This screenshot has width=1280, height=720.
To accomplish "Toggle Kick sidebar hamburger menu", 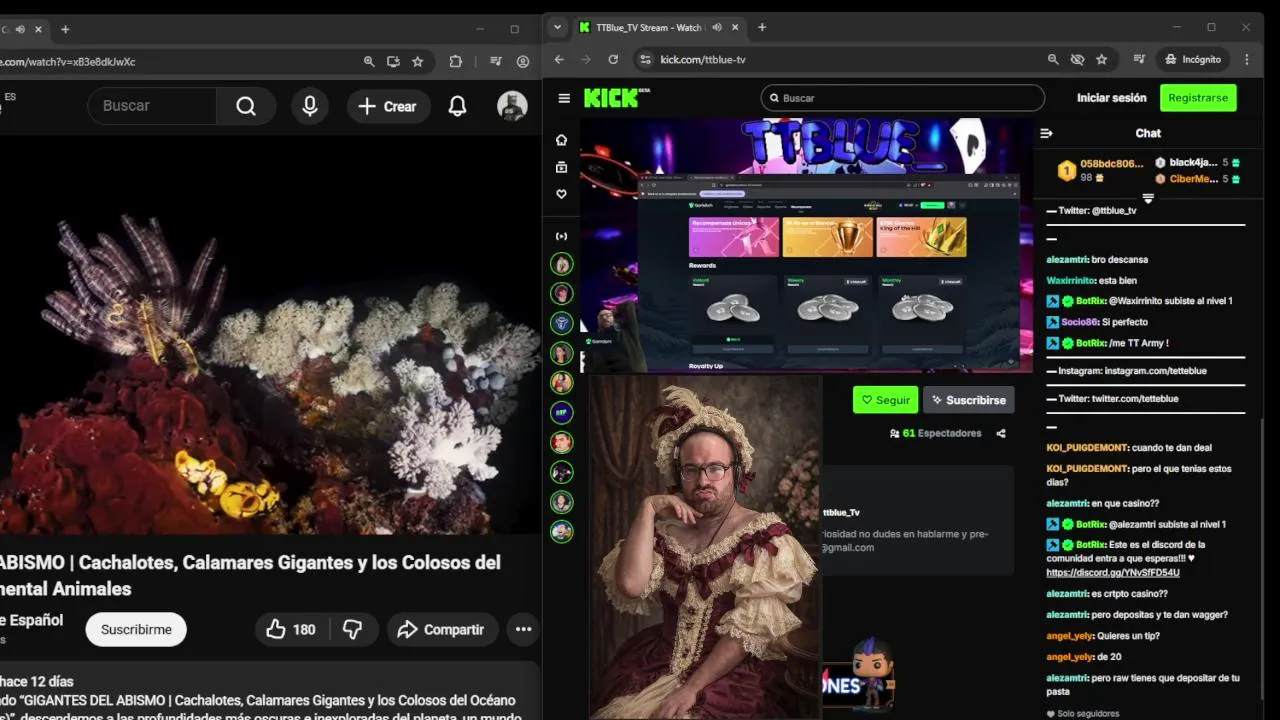I will (564, 98).
